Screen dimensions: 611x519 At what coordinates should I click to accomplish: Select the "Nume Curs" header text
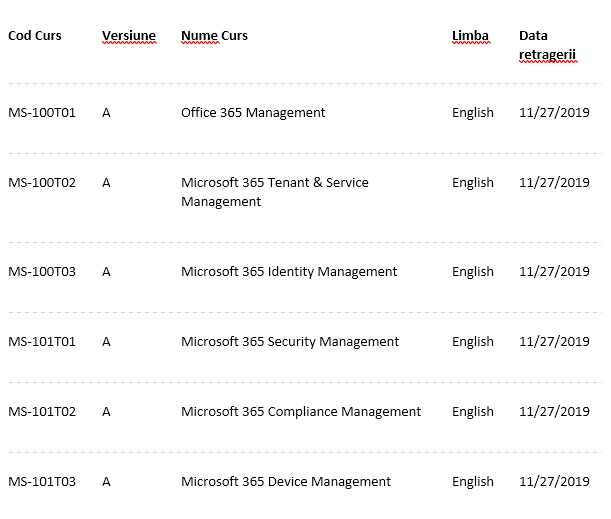(x=214, y=36)
